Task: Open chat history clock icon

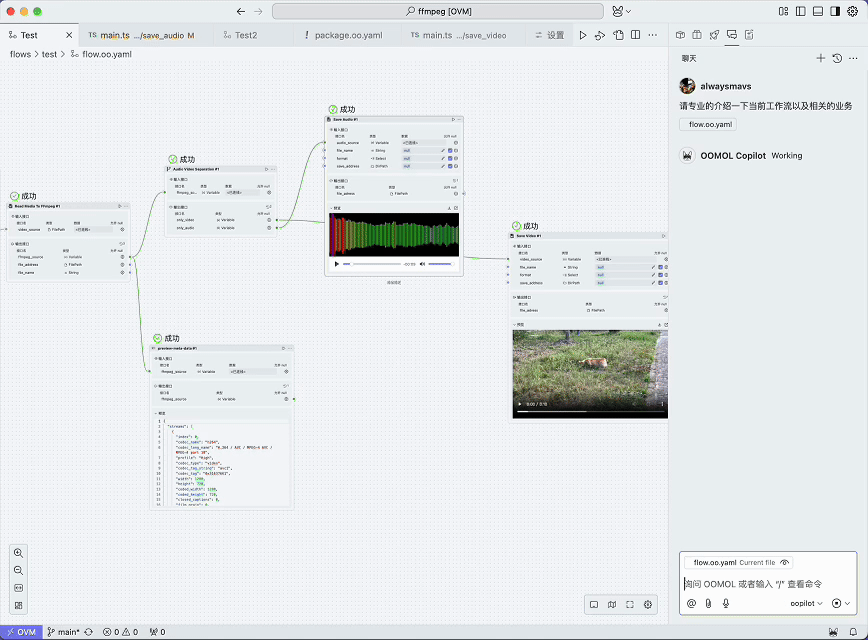Action: point(837,59)
